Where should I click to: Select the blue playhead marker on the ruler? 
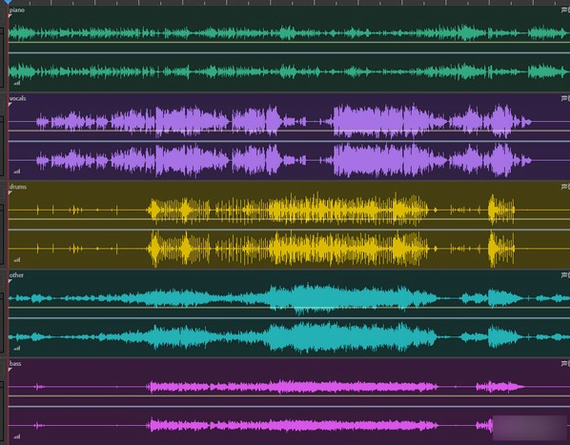tap(8, 2)
